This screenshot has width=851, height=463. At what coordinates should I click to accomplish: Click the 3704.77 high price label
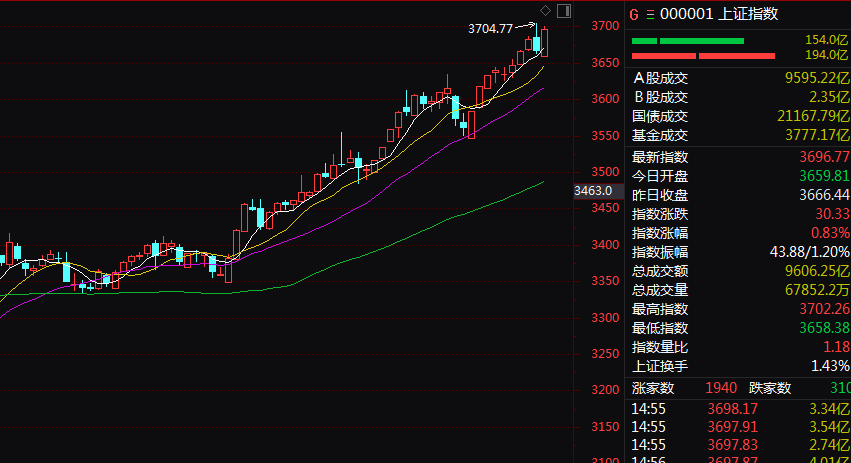[x=490, y=29]
